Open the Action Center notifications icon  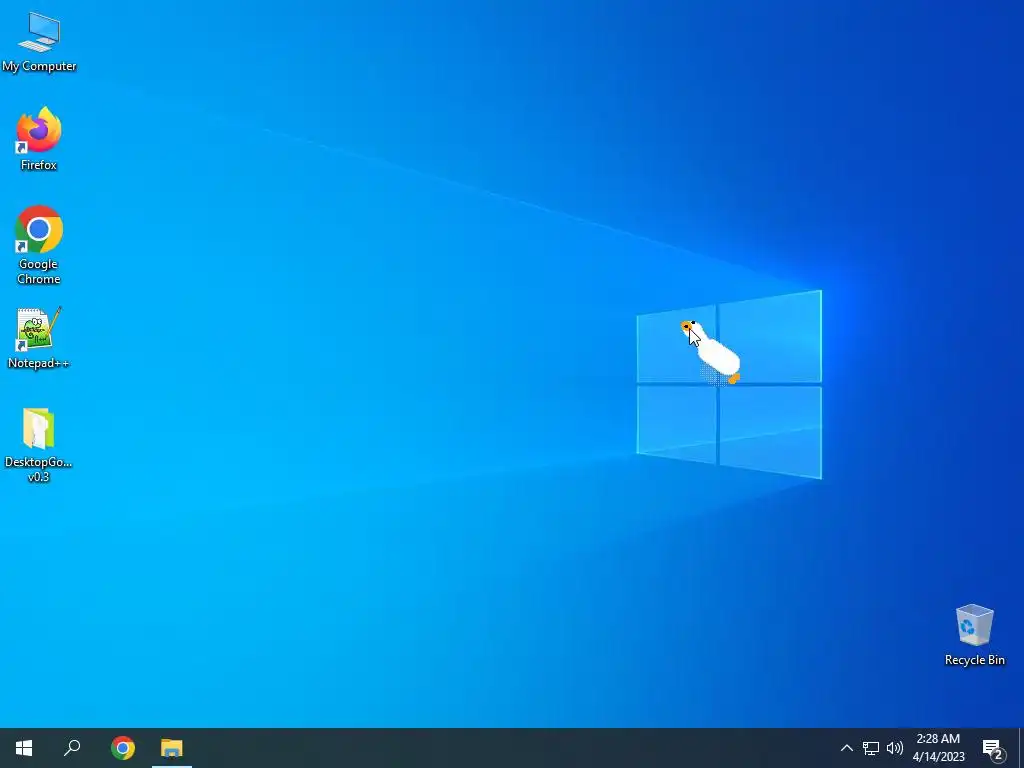[x=993, y=748]
